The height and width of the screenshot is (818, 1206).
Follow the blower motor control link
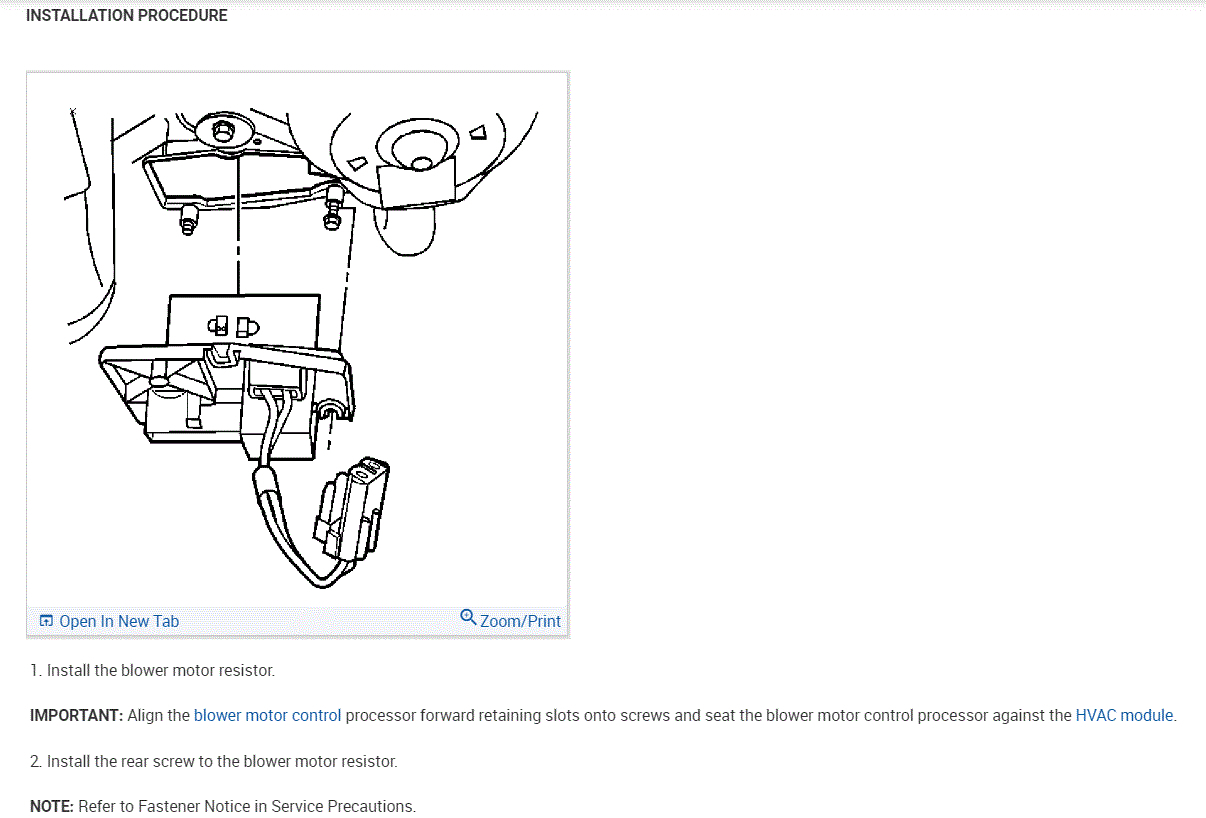coord(267,716)
